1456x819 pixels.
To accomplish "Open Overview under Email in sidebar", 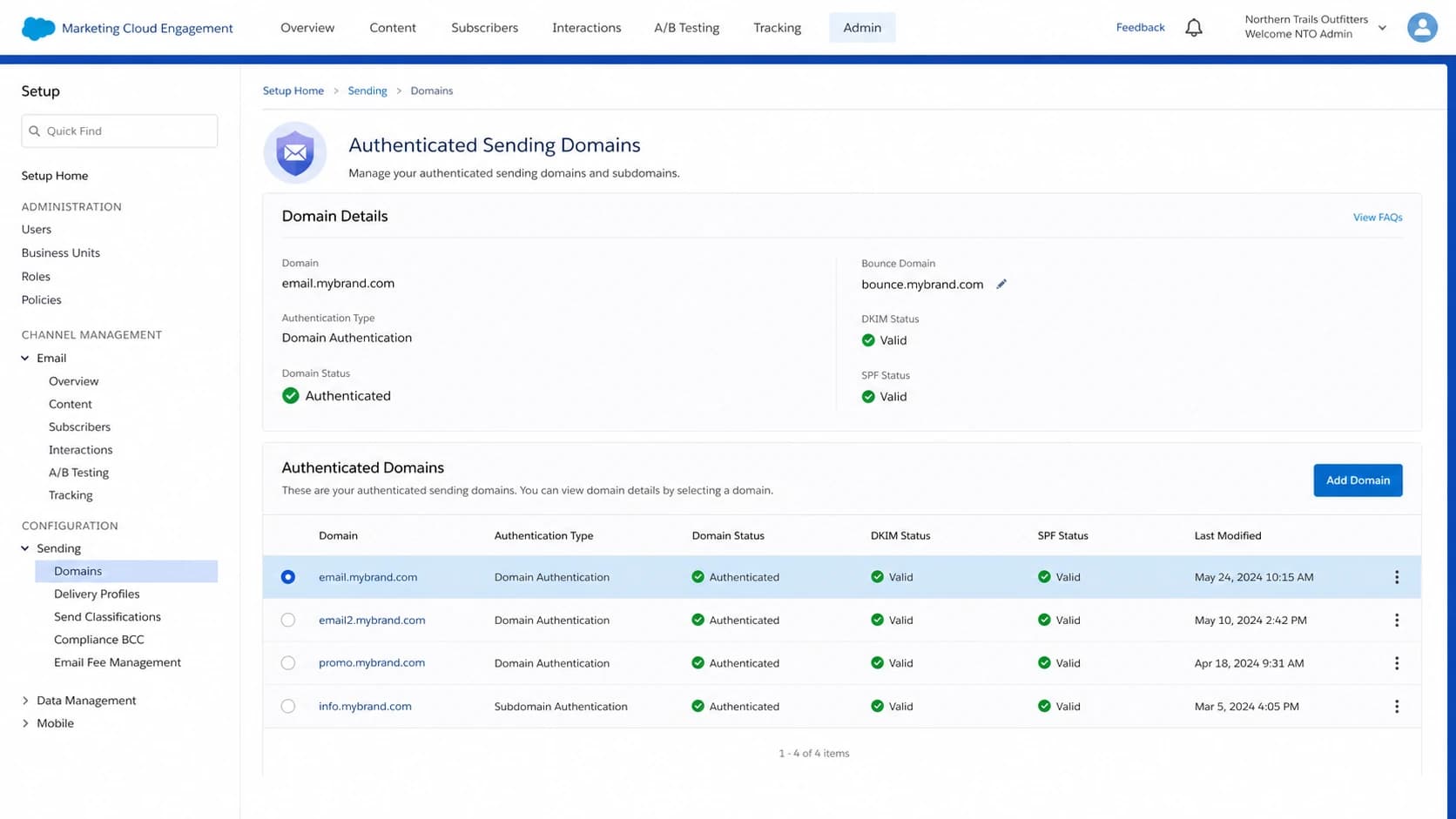I will tap(74, 381).
